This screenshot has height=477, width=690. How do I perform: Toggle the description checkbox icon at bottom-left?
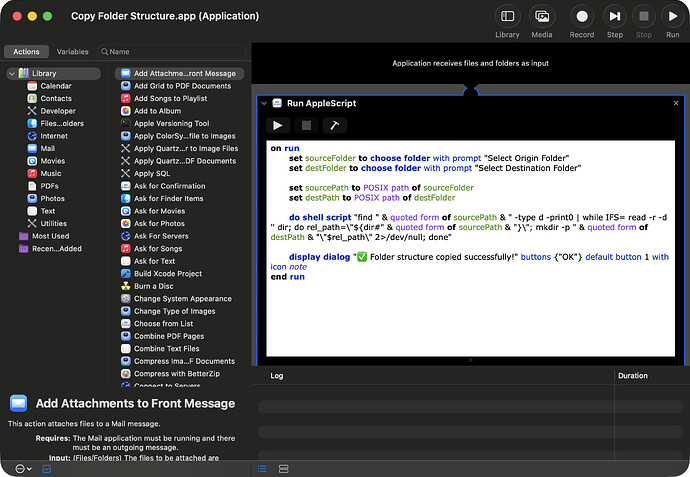pos(47,469)
